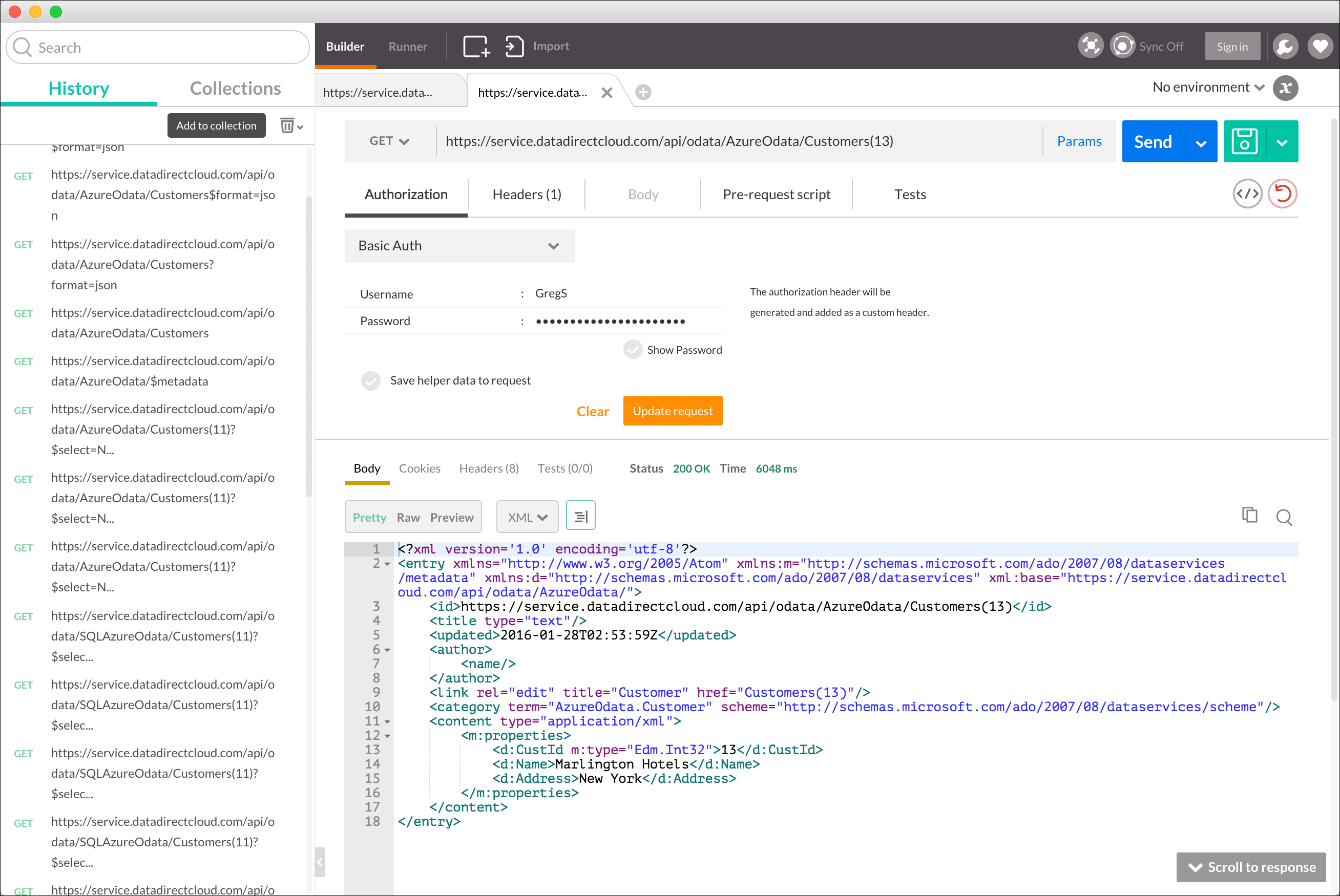Switch to the Collections tab
Image resolution: width=1340 pixels, height=896 pixels.
[x=235, y=88]
